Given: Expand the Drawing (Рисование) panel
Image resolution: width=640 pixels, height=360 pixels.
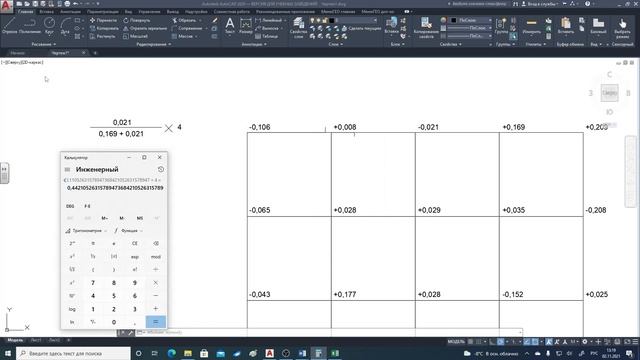Looking at the screenshot, I should pyautogui.click(x=44, y=44).
